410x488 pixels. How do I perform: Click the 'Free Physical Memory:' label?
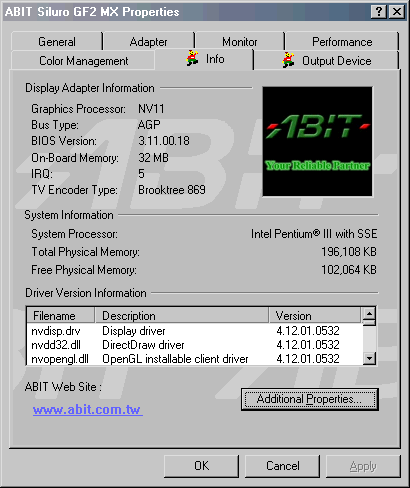[84, 270]
